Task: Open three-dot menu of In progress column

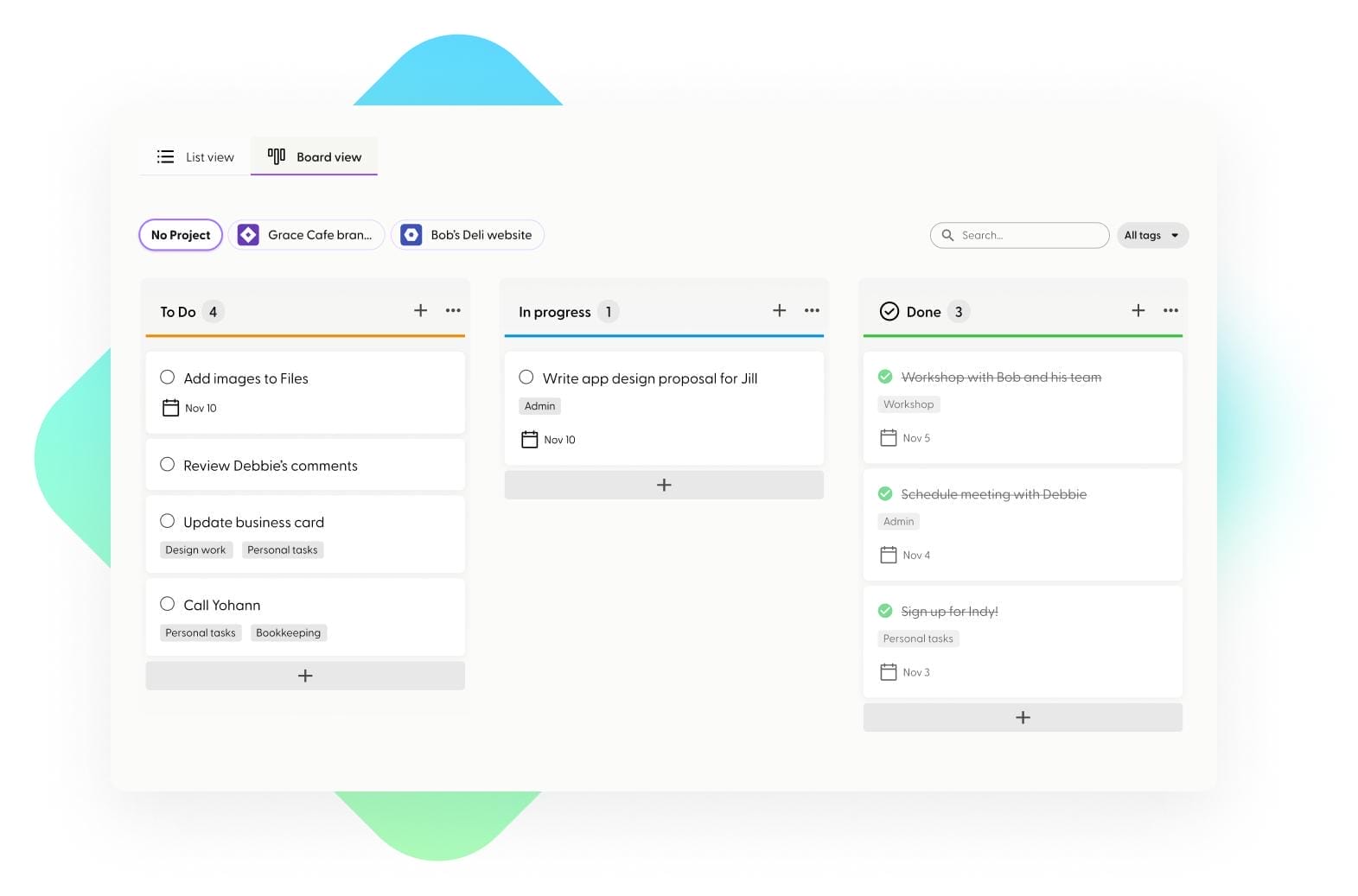Action: click(x=812, y=310)
